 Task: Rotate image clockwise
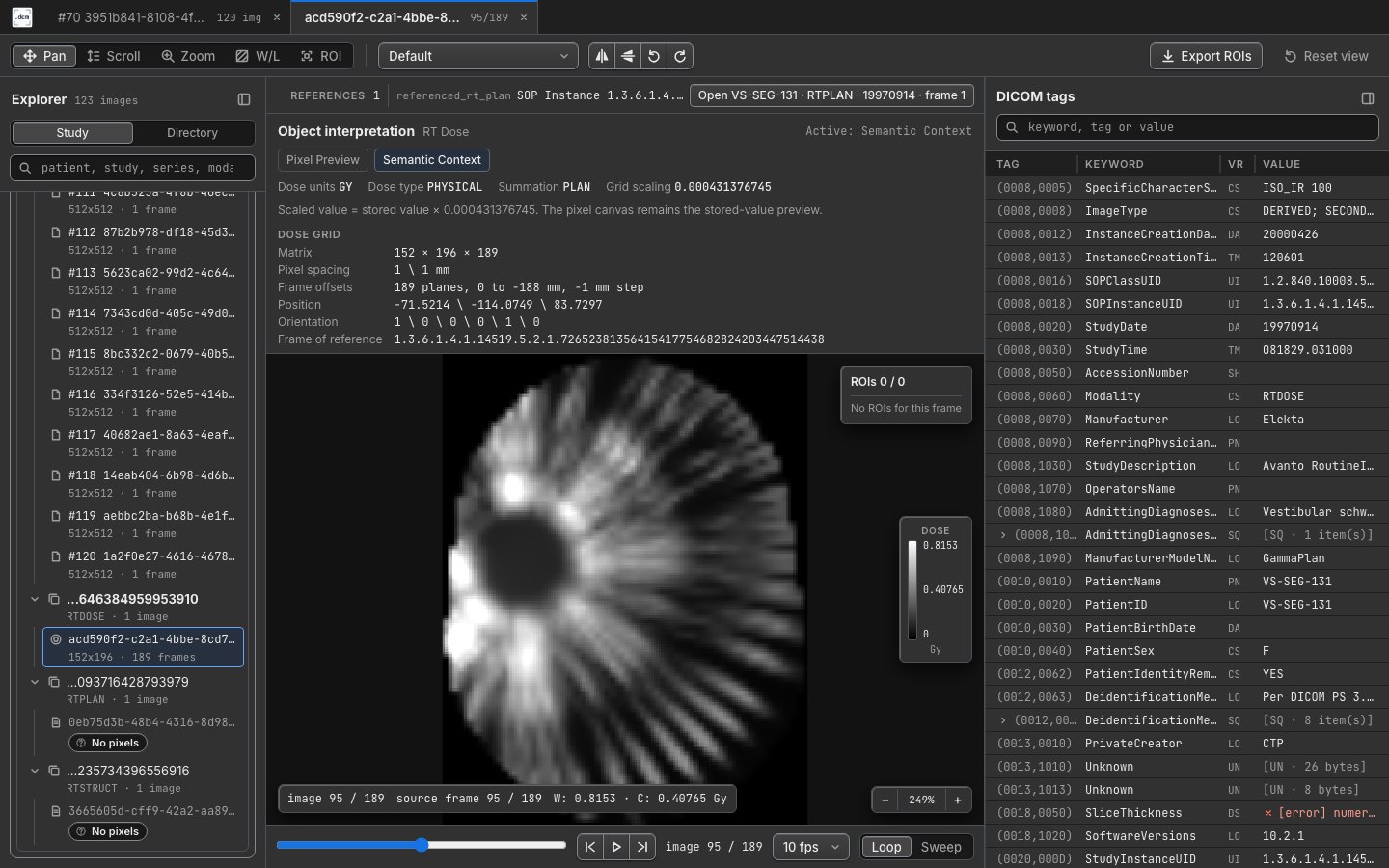680,56
